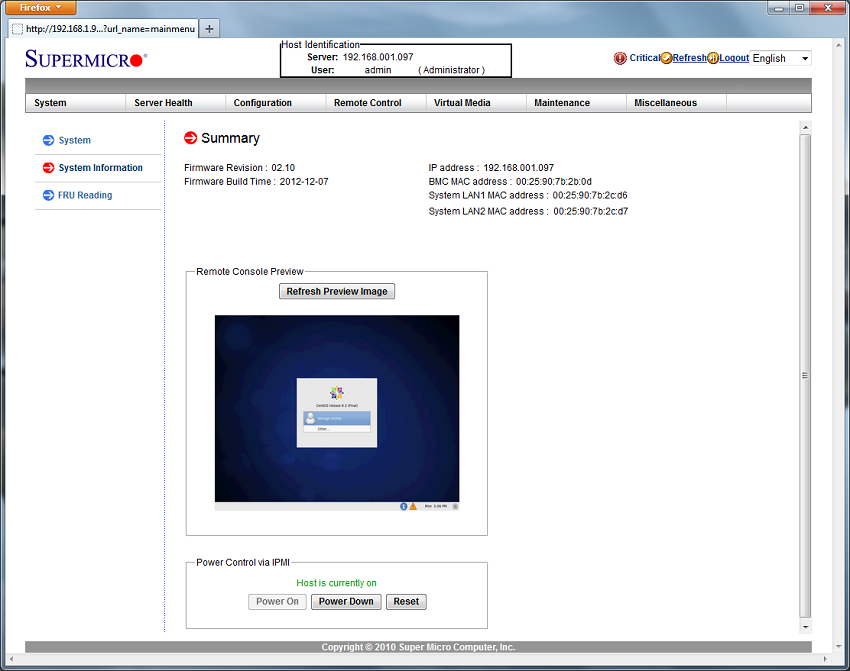Click the blue arrow icon next to System
This screenshot has height=671, width=850.
pyautogui.click(x=48, y=140)
